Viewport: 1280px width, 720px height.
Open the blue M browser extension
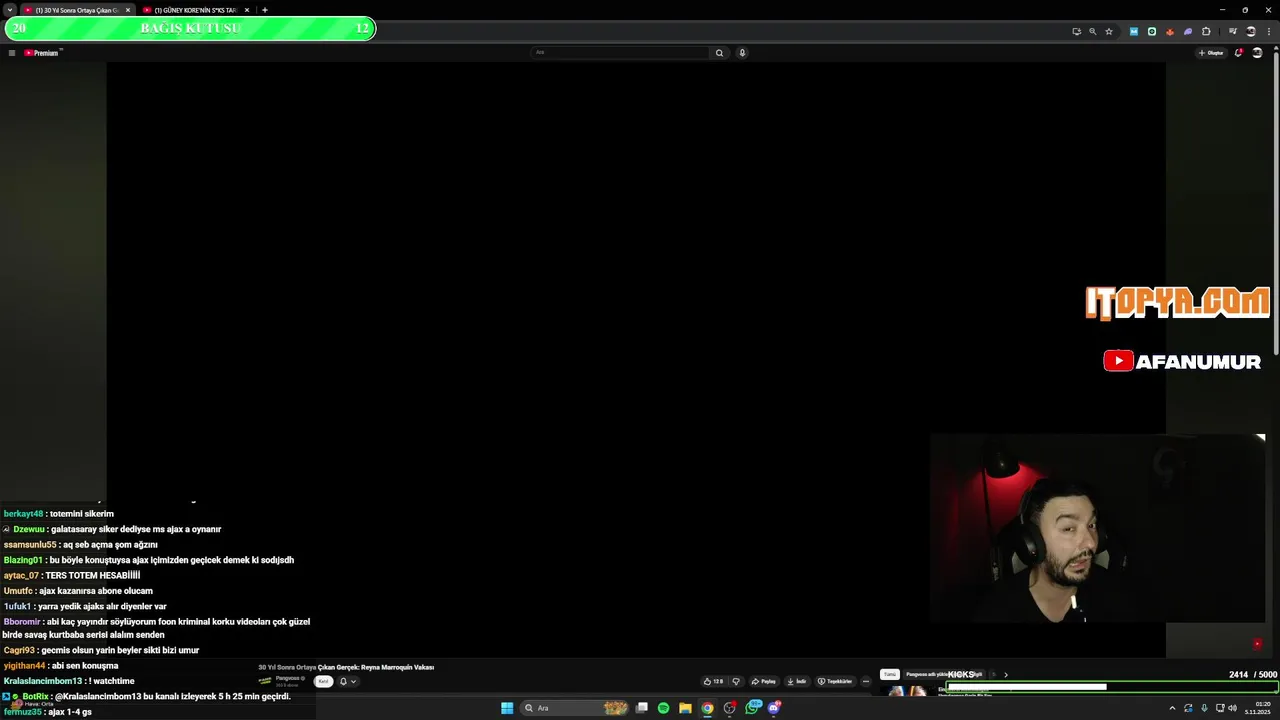1133,31
